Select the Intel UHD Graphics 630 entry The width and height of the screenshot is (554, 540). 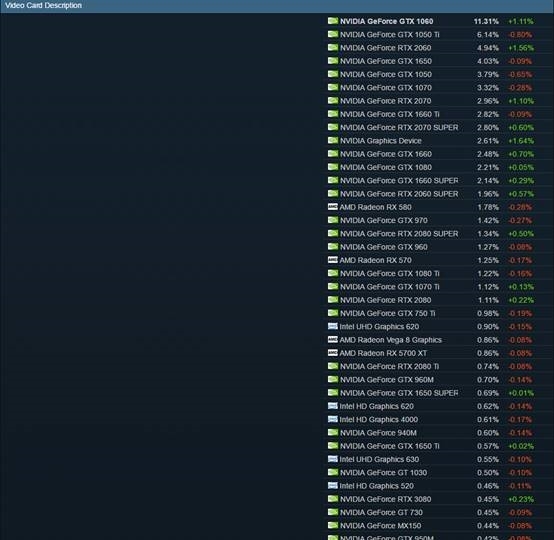coord(379,459)
